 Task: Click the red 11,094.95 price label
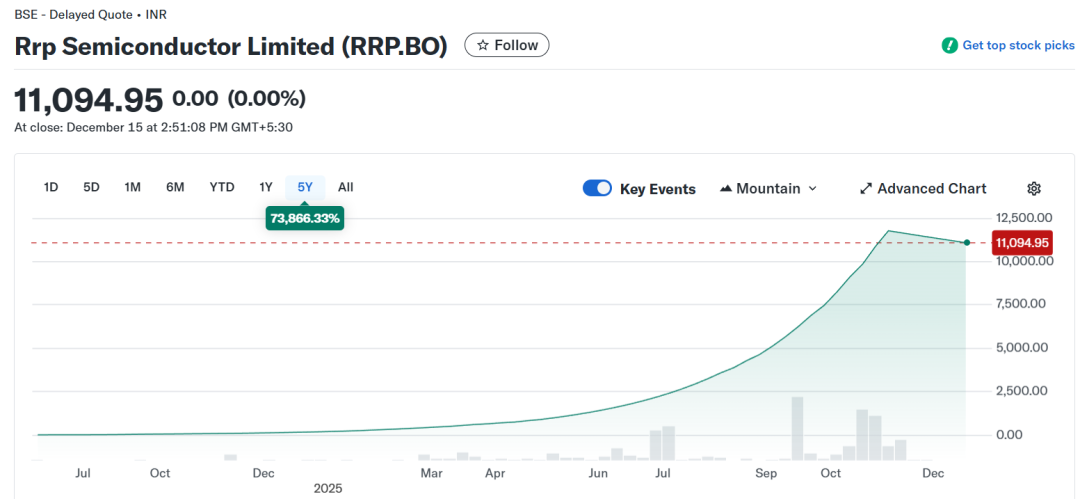pos(1021,242)
